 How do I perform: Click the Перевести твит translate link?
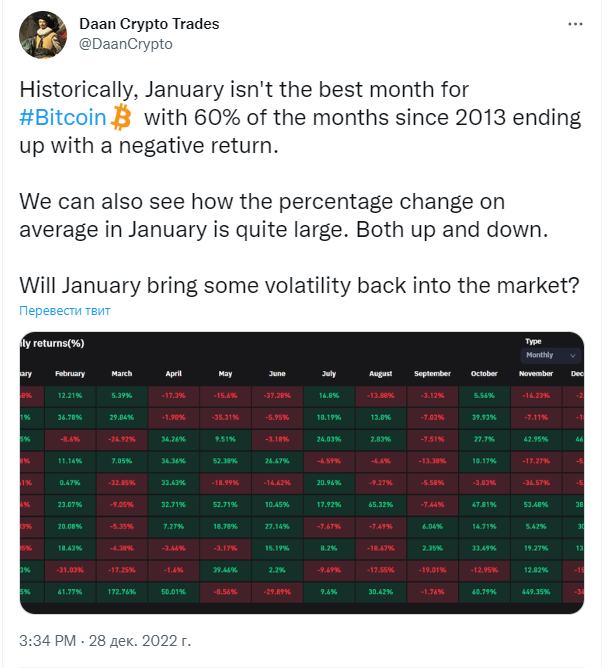click(x=65, y=311)
